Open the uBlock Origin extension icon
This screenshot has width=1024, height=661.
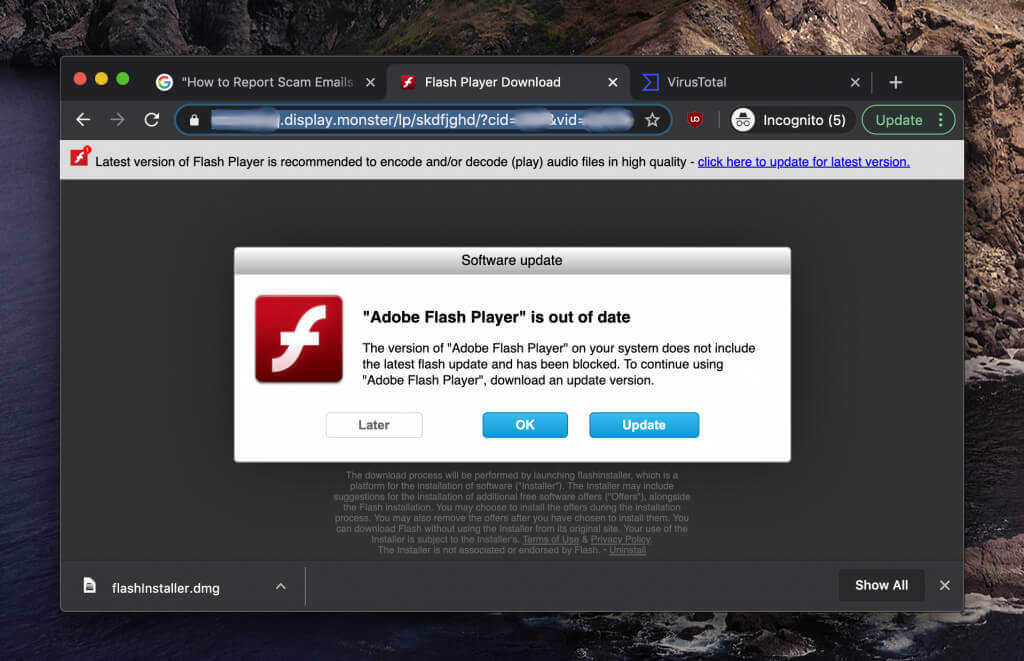point(695,120)
